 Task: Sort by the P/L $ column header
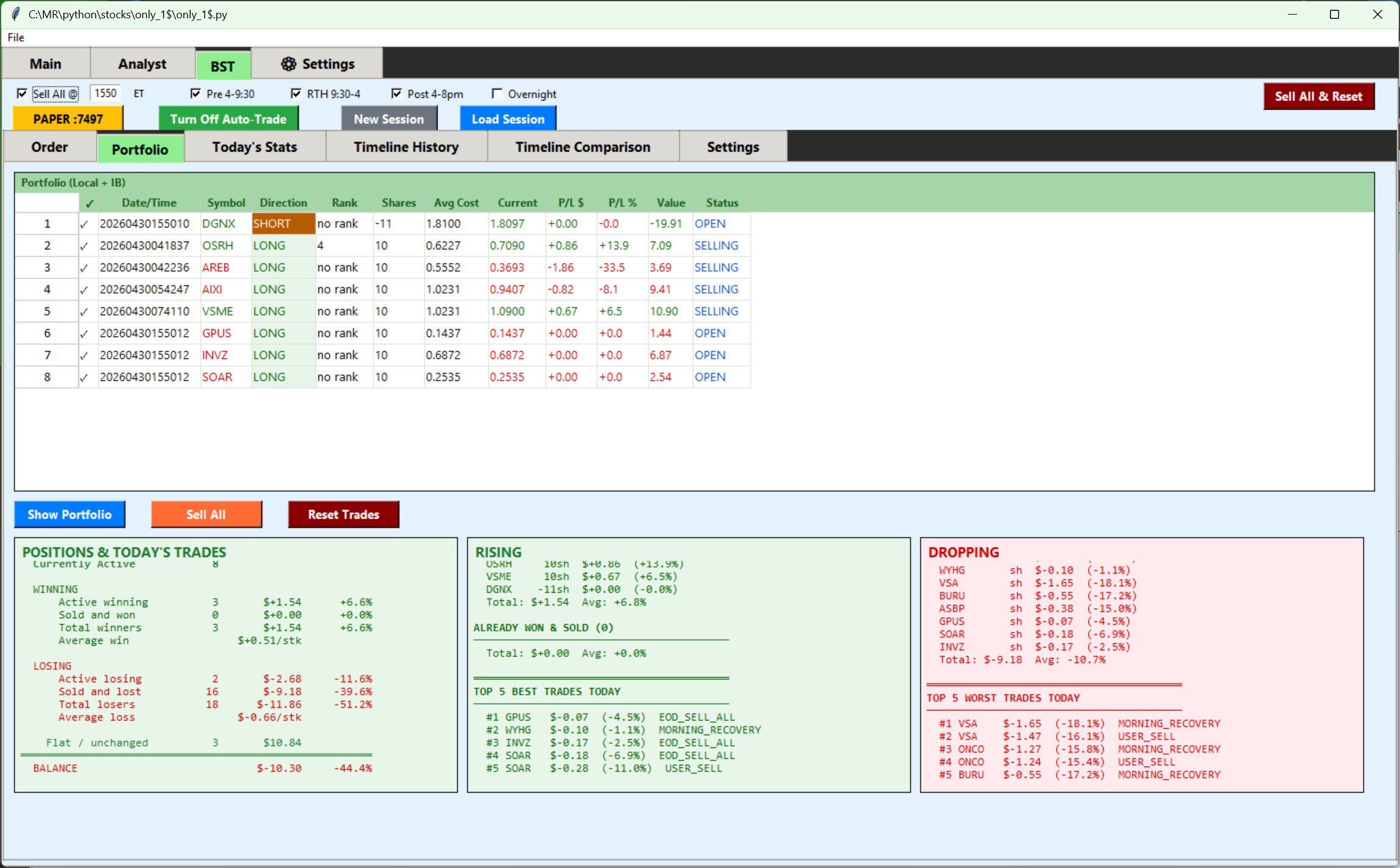click(x=571, y=203)
